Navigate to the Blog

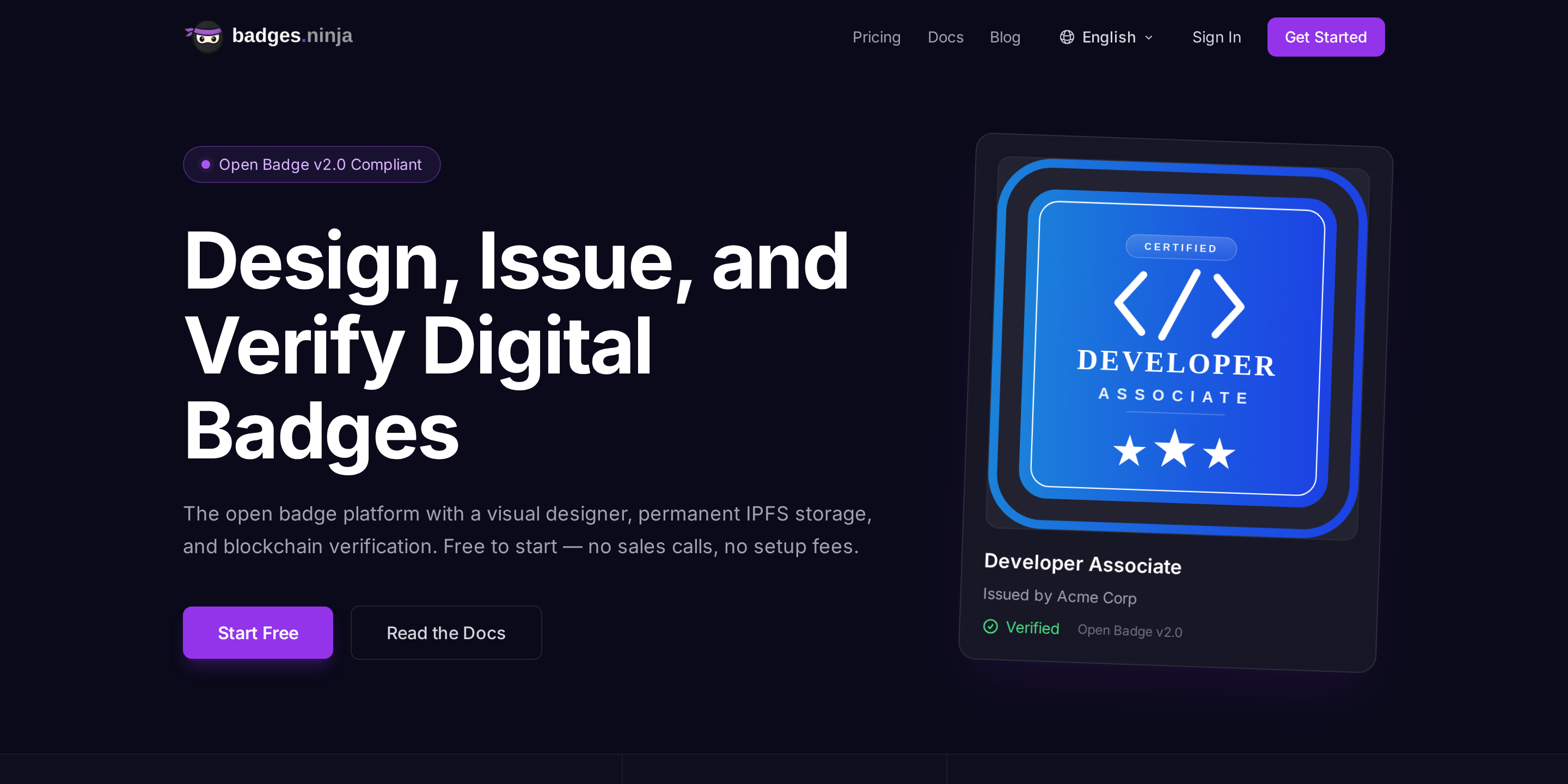click(x=1005, y=37)
